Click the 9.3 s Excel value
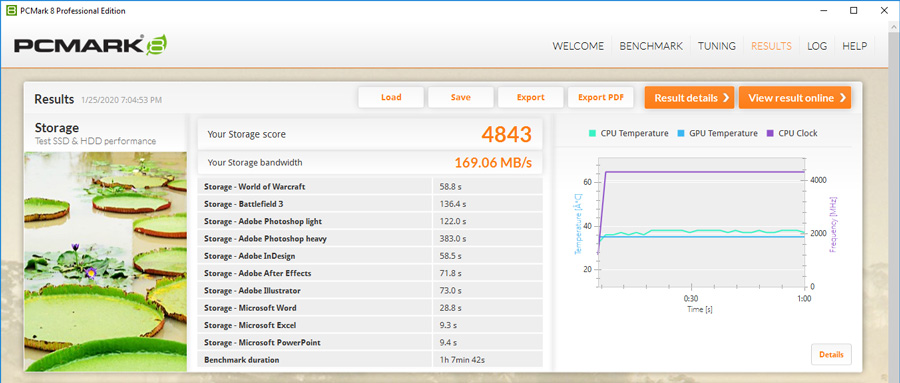This screenshot has width=900, height=383. click(448, 325)
